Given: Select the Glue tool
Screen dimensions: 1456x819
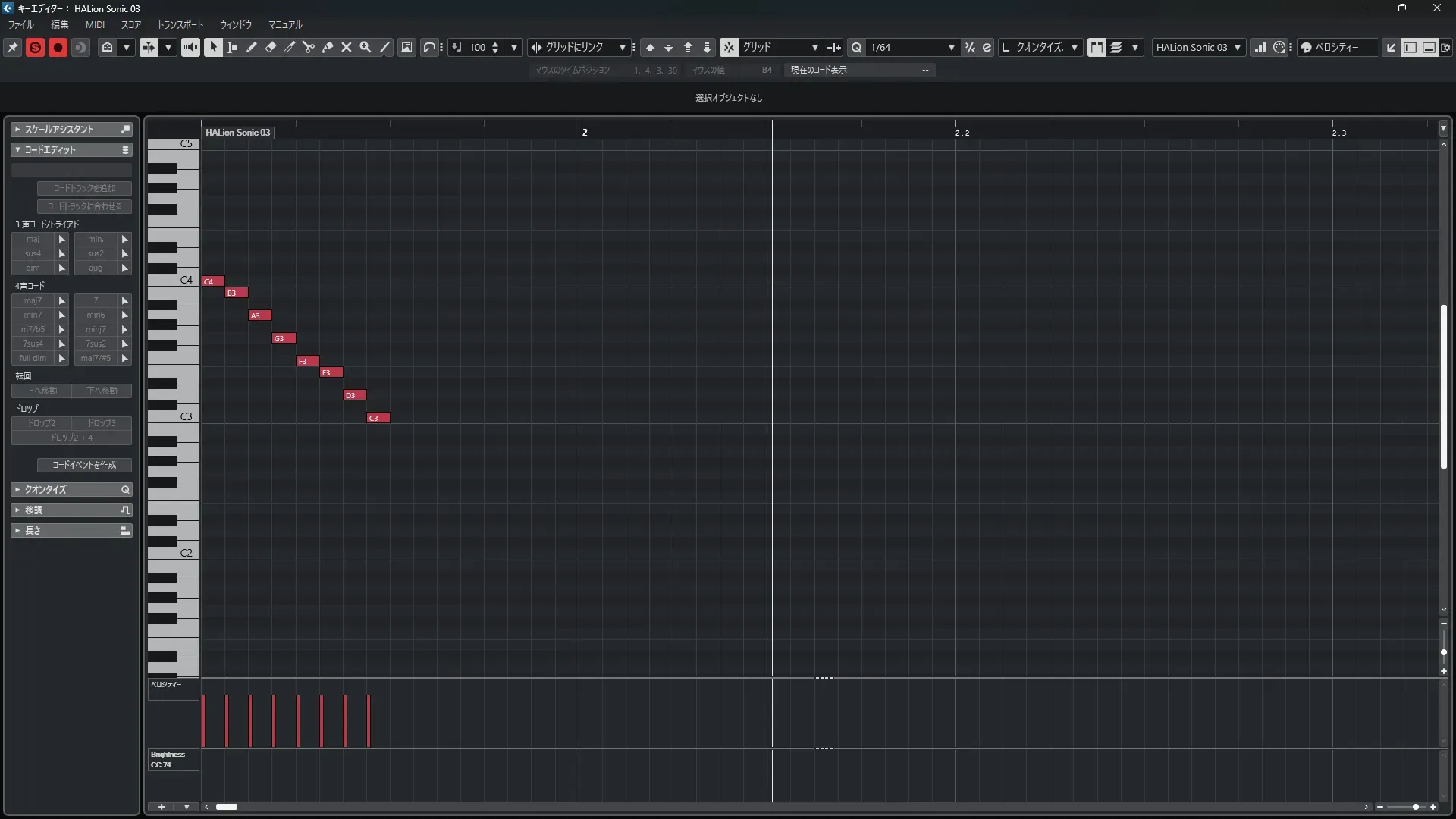Looking at the screenshot, I should point(328,47).
